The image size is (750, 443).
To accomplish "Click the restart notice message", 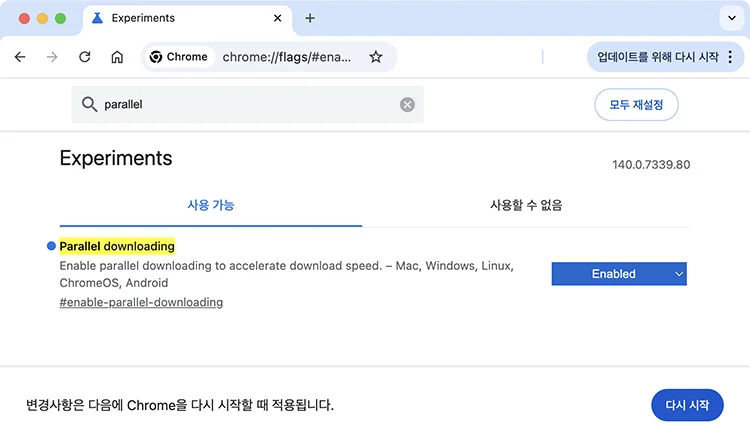I will (180, 405).
